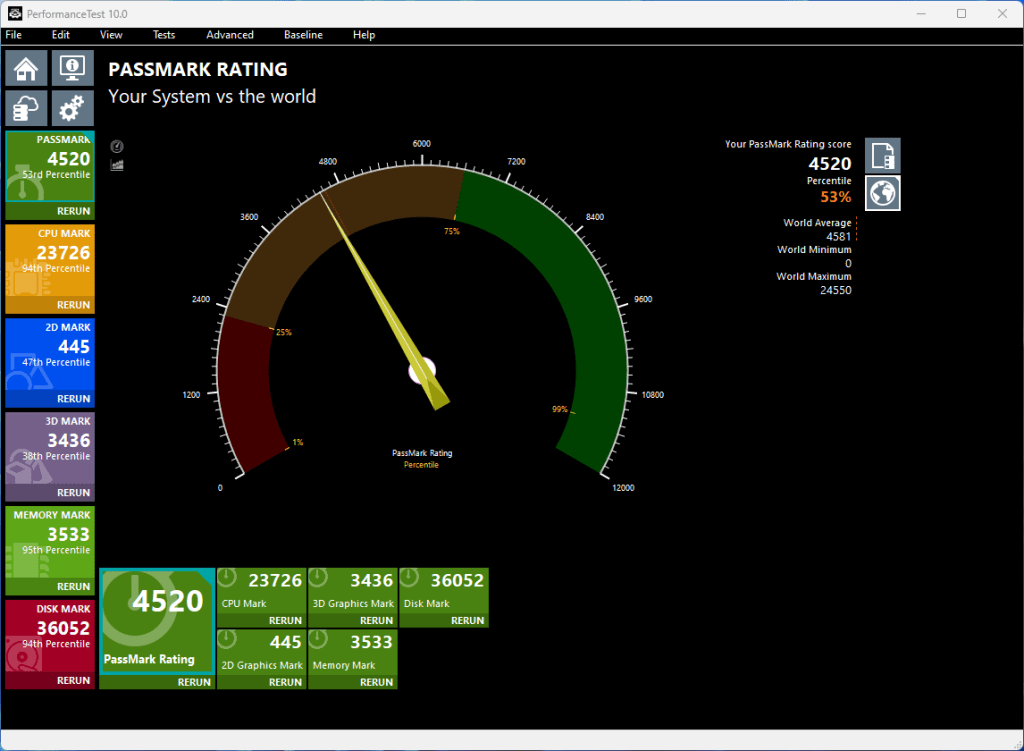Click 'Your System vs the world' subtitle
This screenshot has width=1024, height=751.
click(x=212, y=97)
